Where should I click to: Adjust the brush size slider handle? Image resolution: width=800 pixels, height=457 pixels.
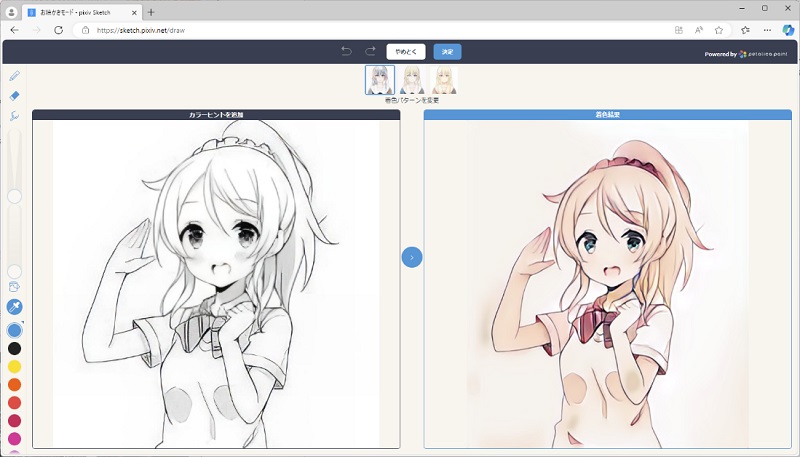14,196
